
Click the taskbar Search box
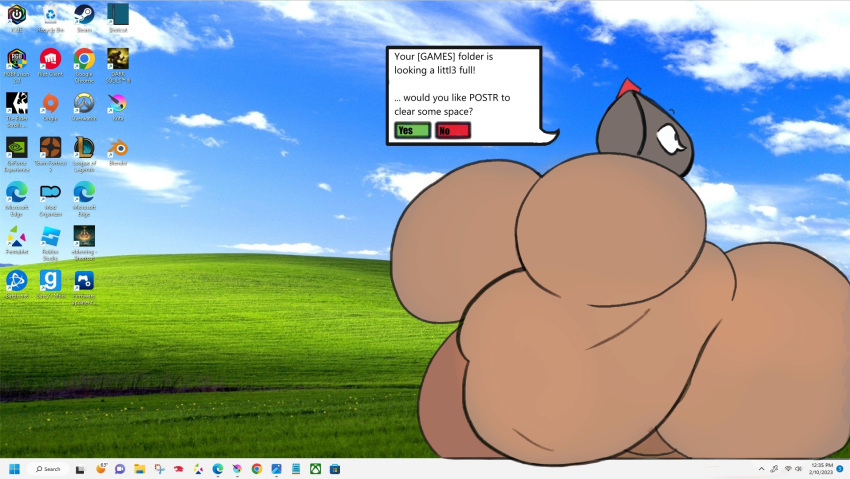tap(48, 468)
